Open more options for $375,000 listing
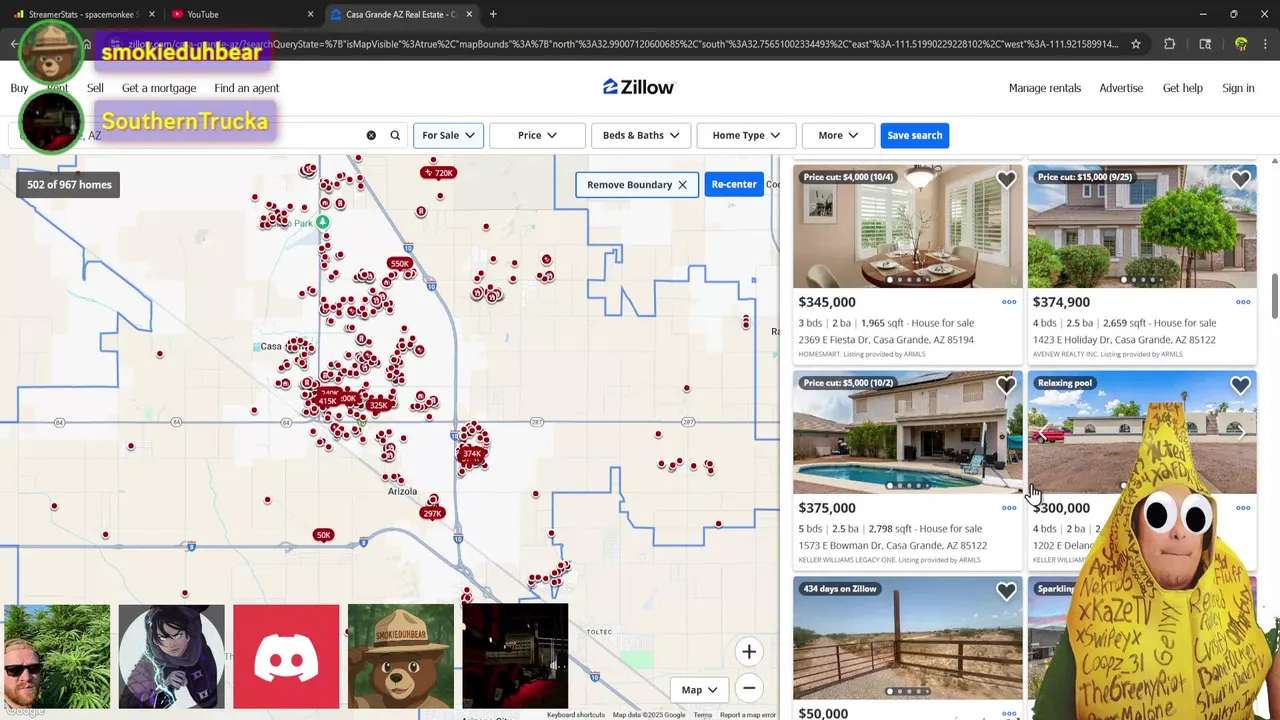The width and height of the screenshot is (1280, 720). (1009, 508)
